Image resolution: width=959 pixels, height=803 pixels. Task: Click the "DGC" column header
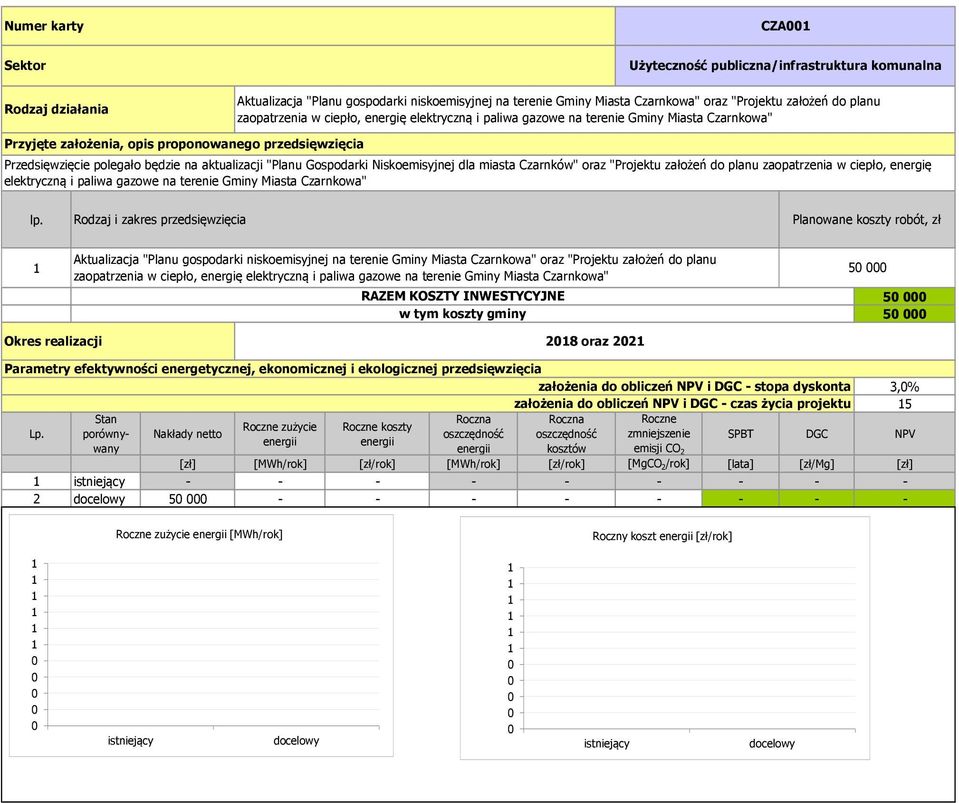(x=816, y=434)
